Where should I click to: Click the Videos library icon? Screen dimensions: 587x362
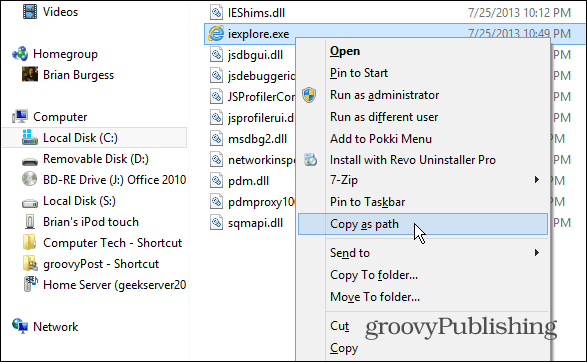pyautogui.click(x=30, y=12)
